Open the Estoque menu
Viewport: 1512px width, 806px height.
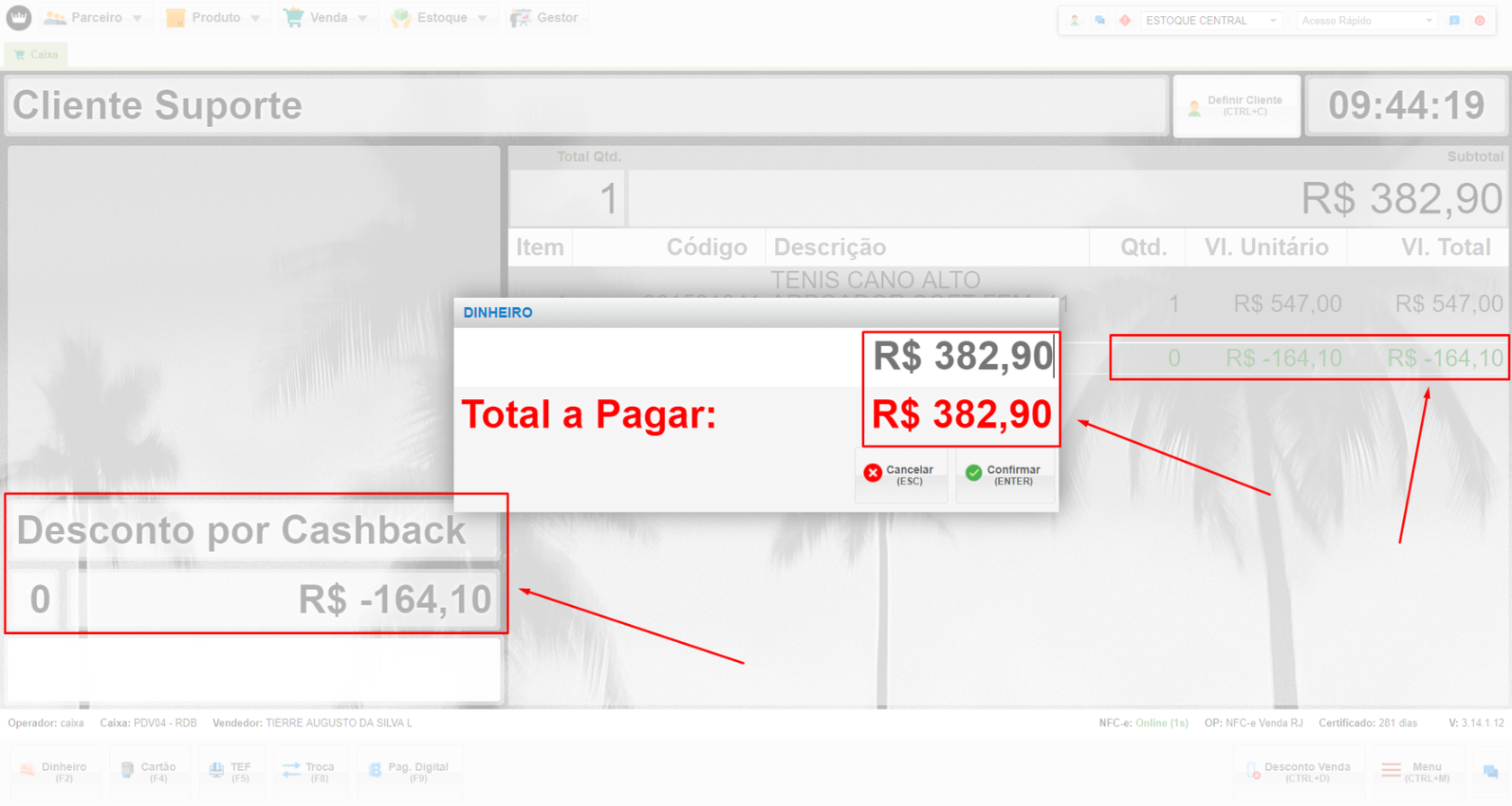click(441, 17)
